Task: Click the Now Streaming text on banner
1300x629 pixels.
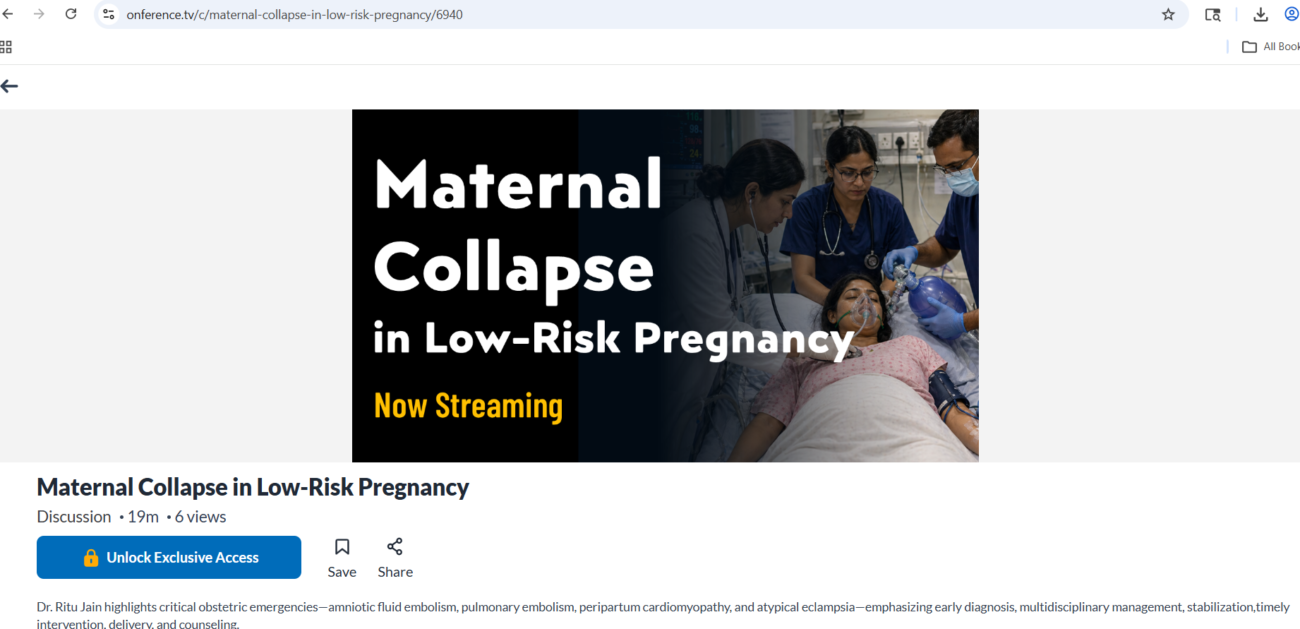Action: [468, 406]
